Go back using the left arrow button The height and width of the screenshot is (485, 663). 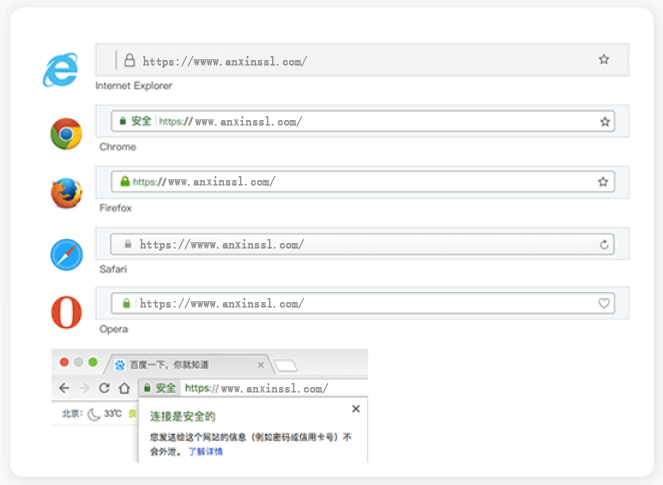[64, 388]
